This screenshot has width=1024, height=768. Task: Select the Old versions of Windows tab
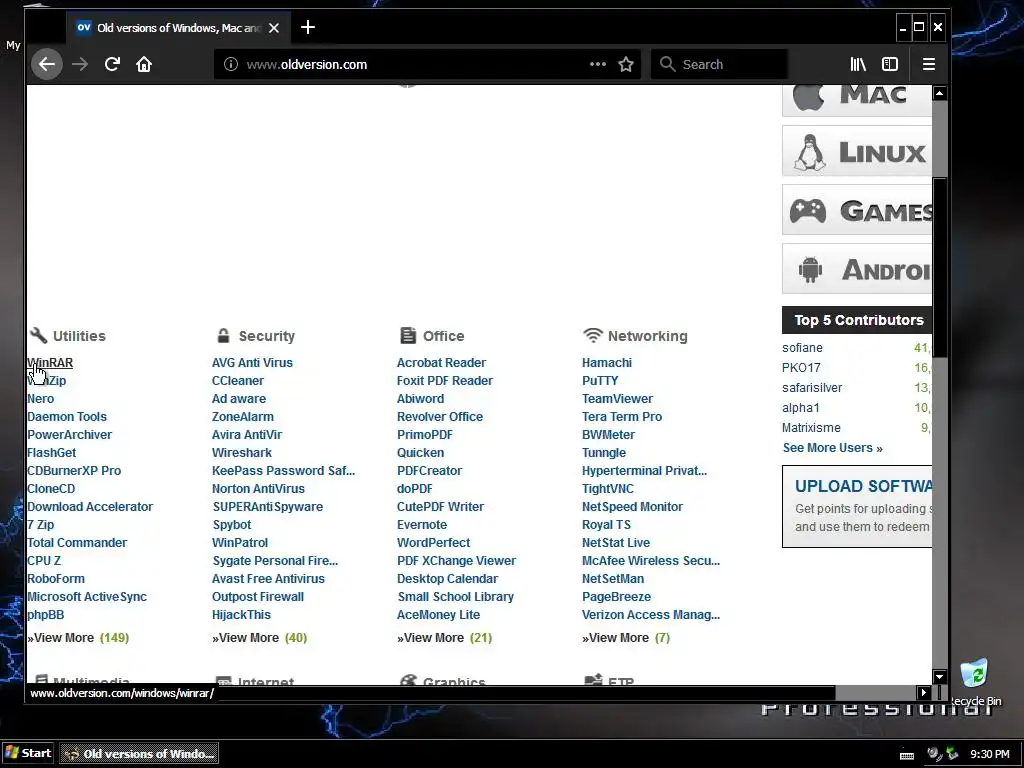click(178, 28)
